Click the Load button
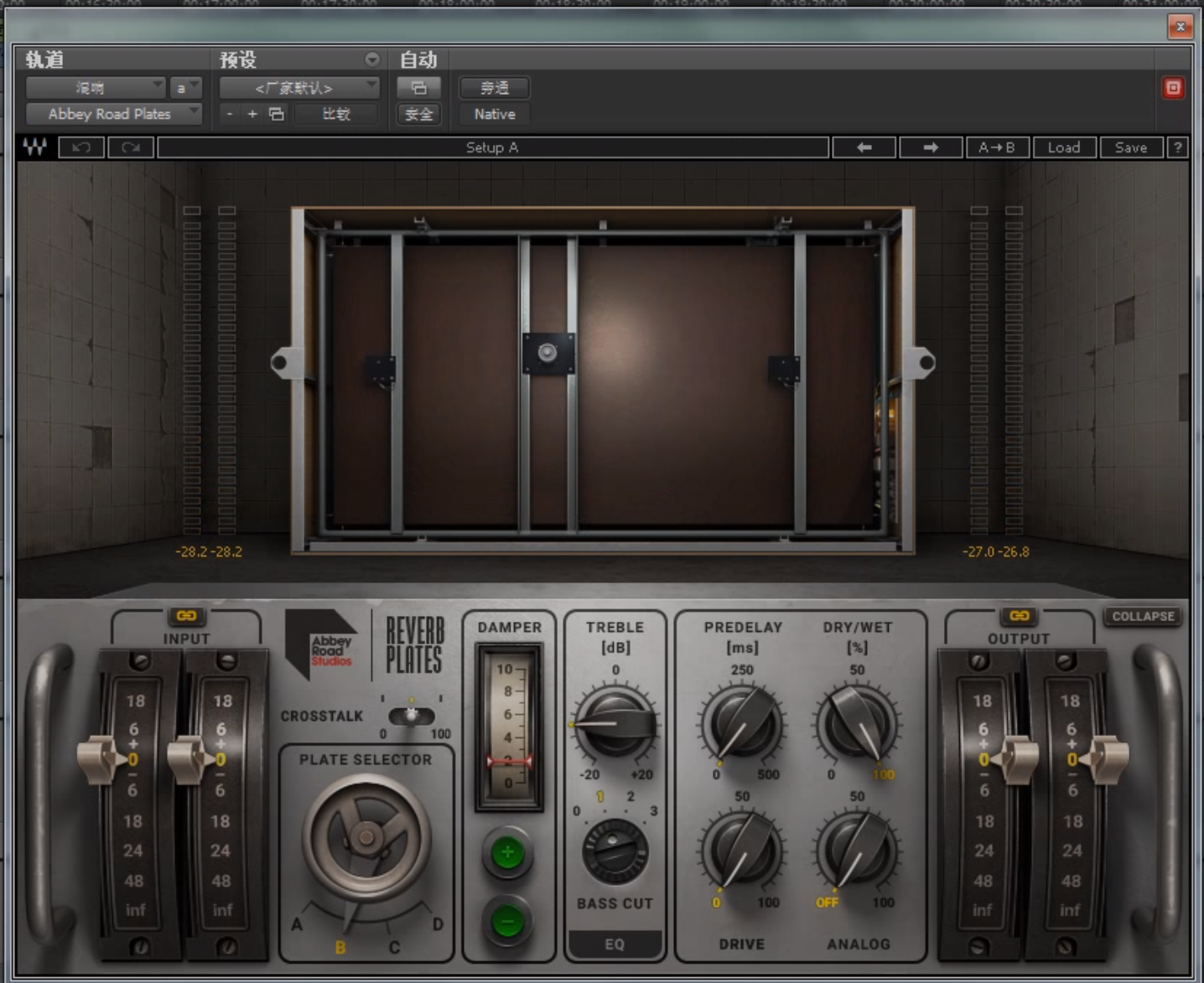Viewport: 1204px width, 983px height. coord(1064,147)
